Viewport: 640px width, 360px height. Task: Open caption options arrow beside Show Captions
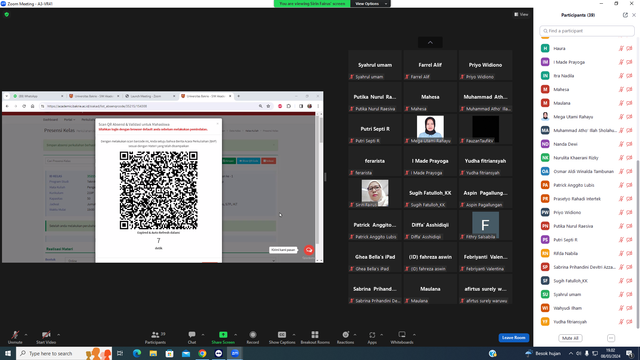(x=294, y=335)
